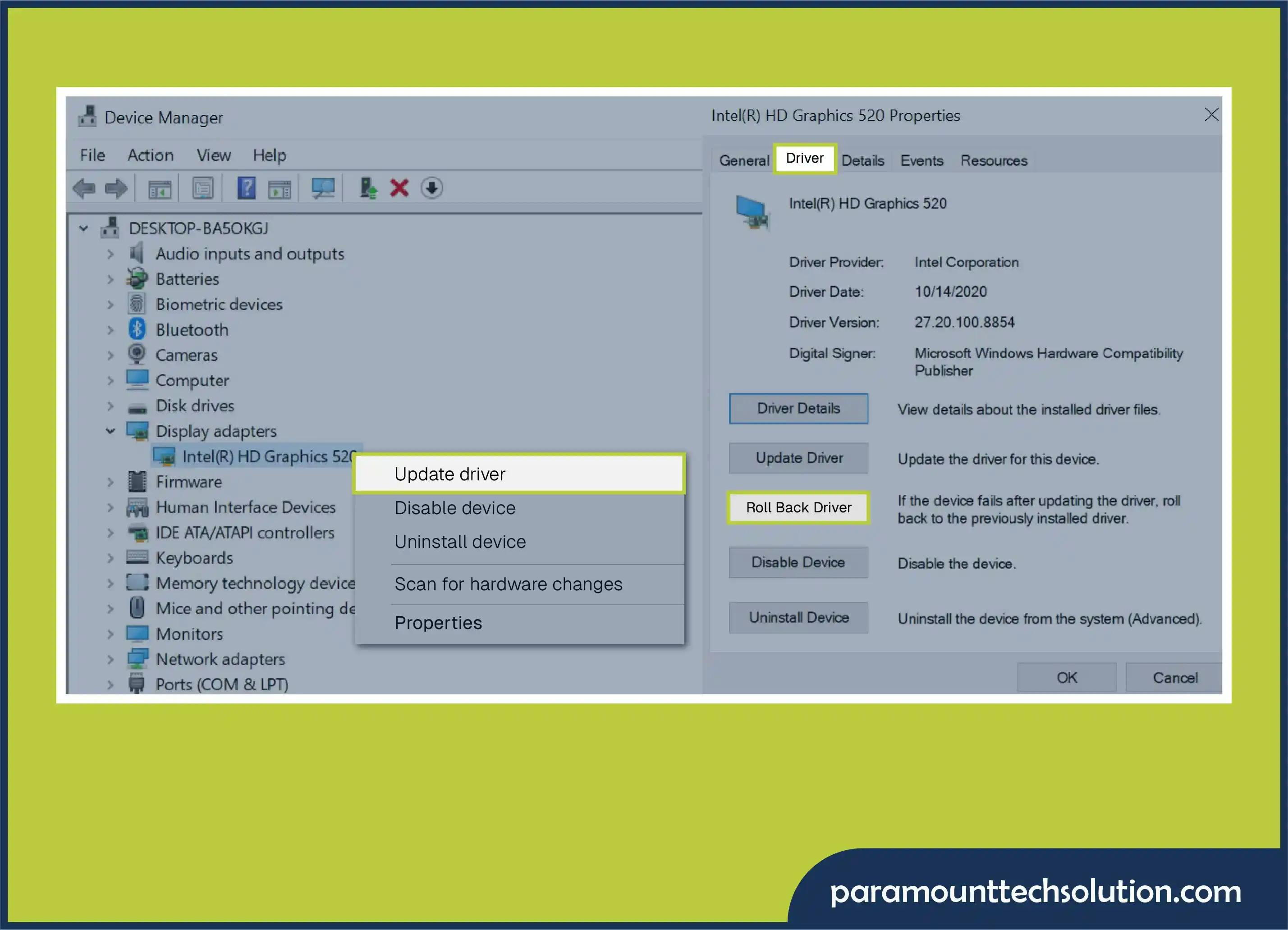Choose Uninstall device from context menu
This screenshot has width=1288, height=930.
click(519, 542)
